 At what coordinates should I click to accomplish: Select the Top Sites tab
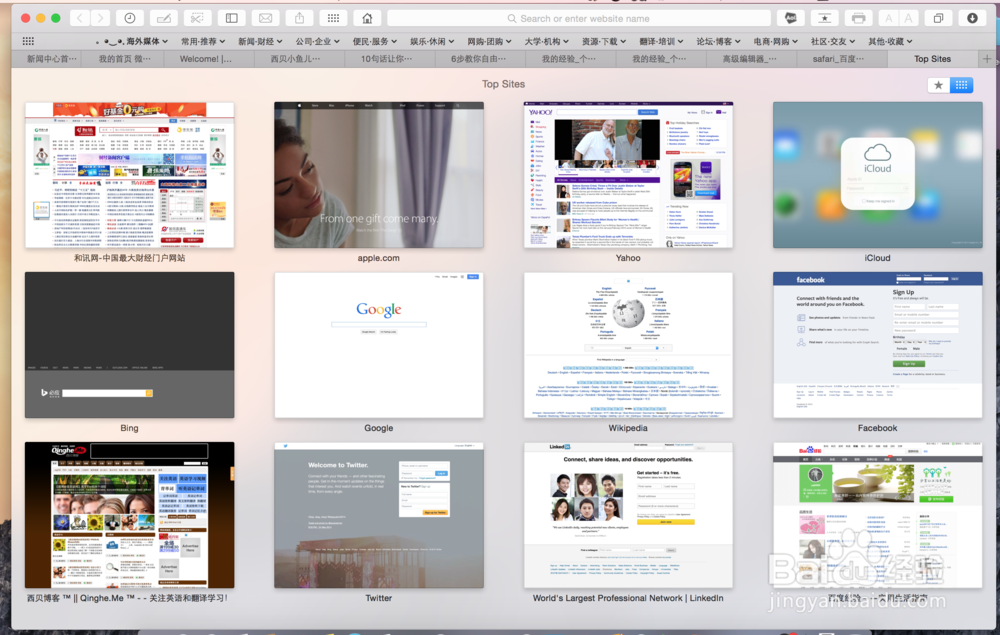pyautogui.click(x=932, y=59)
